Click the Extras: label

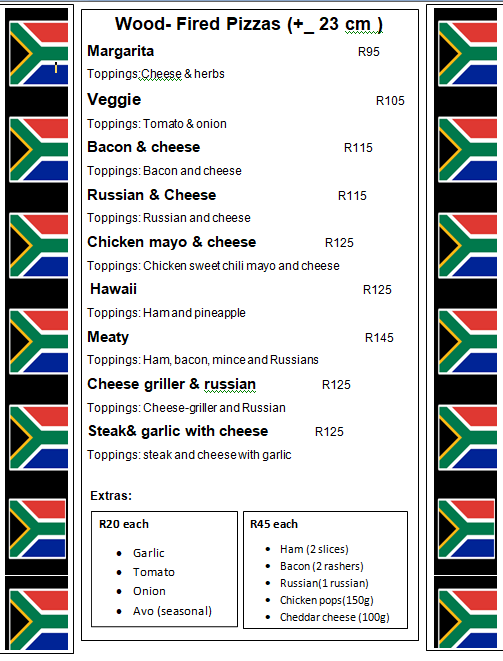click(x=111, y=496)
